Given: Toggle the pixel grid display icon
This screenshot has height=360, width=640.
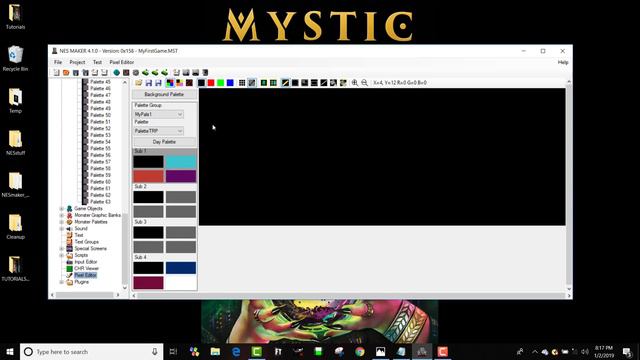Looking at the screenshot, I should [x=242, y=83].
